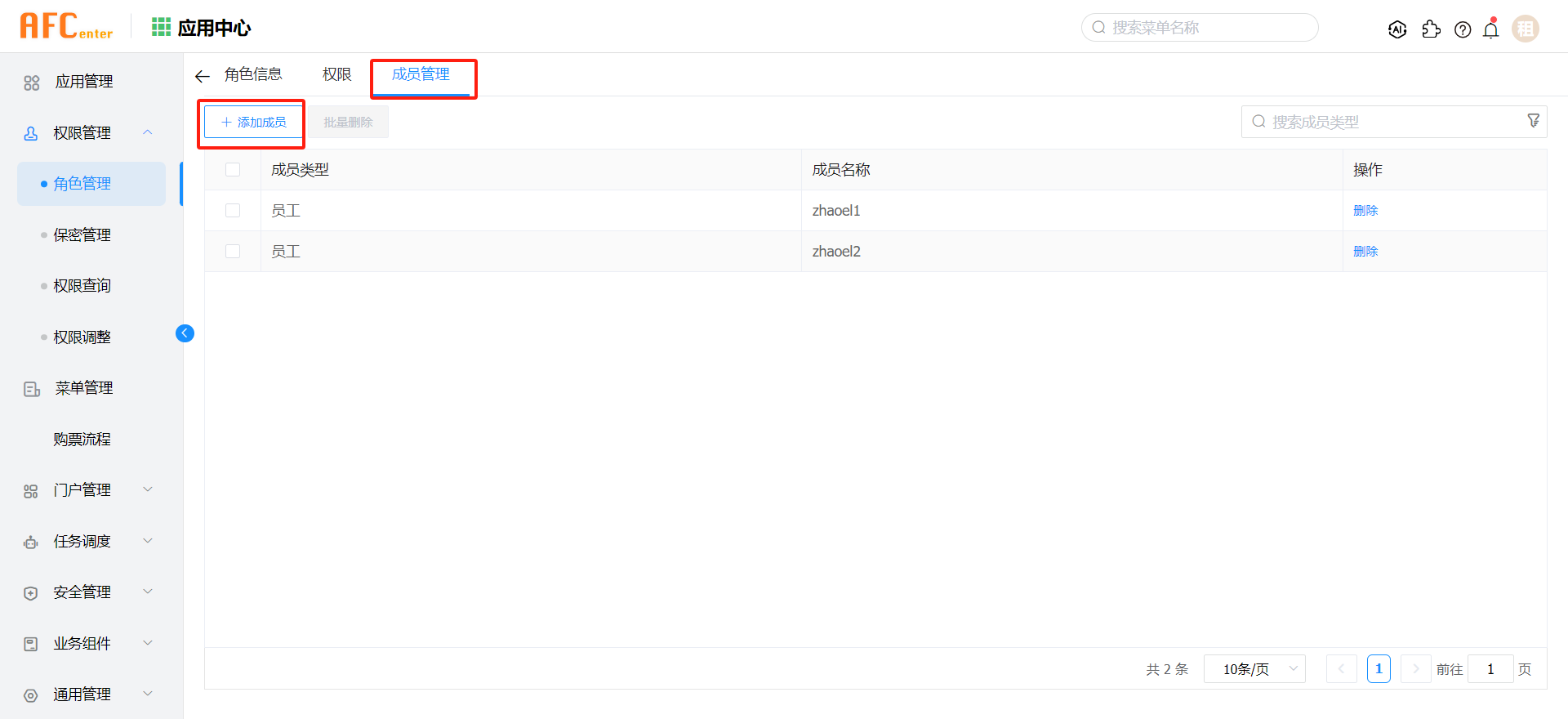Open the 10条/页 page size dropdown
1568x719 pixels.
pos(1254,669)
